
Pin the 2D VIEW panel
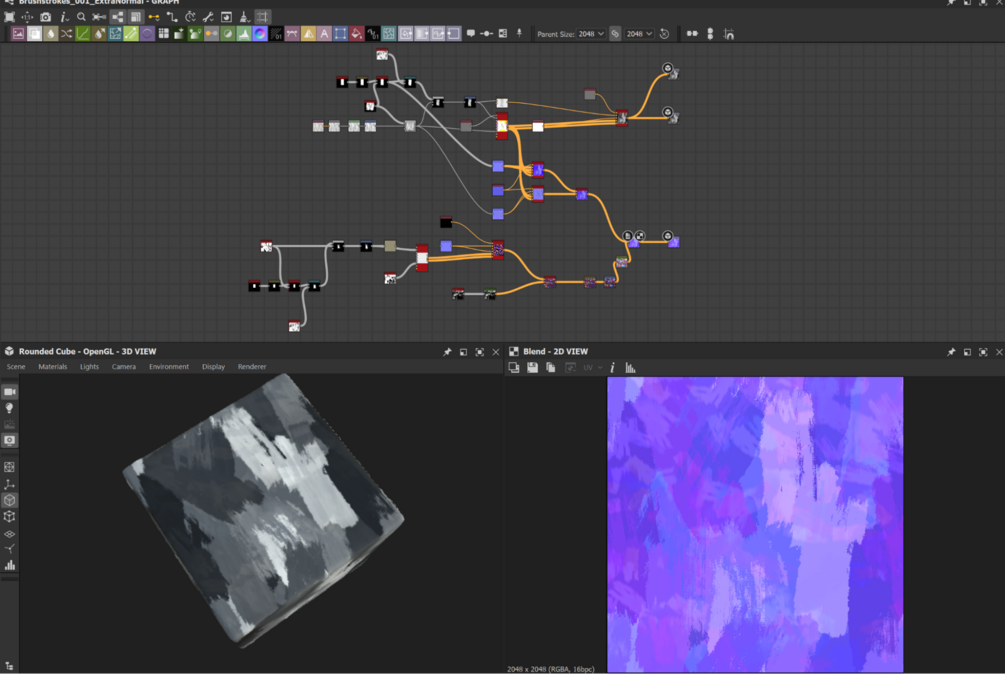[951, 352]
